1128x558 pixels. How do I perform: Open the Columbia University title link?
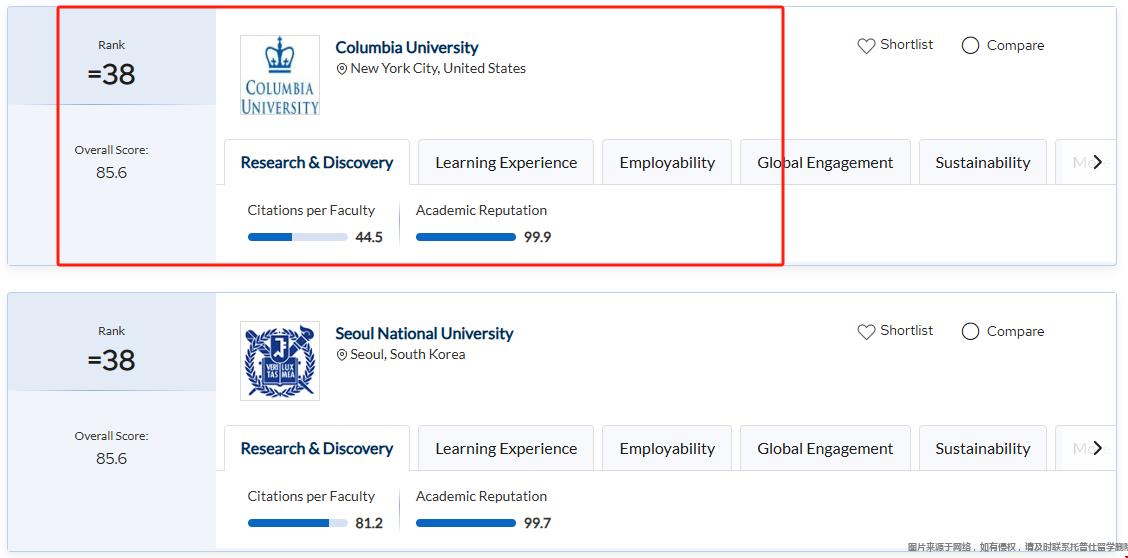click(407, 47)
